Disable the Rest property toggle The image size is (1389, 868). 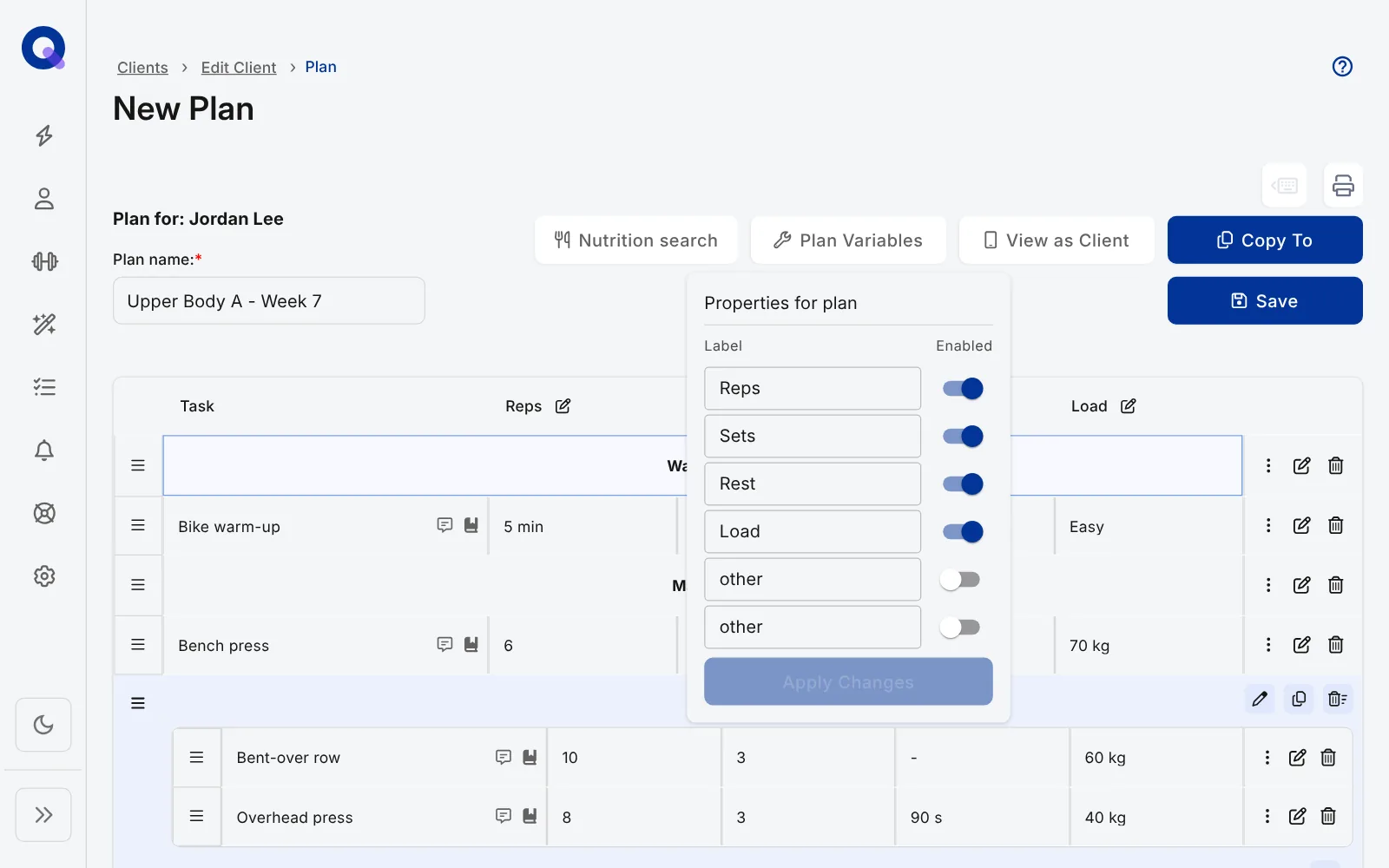tap(963, 483)
